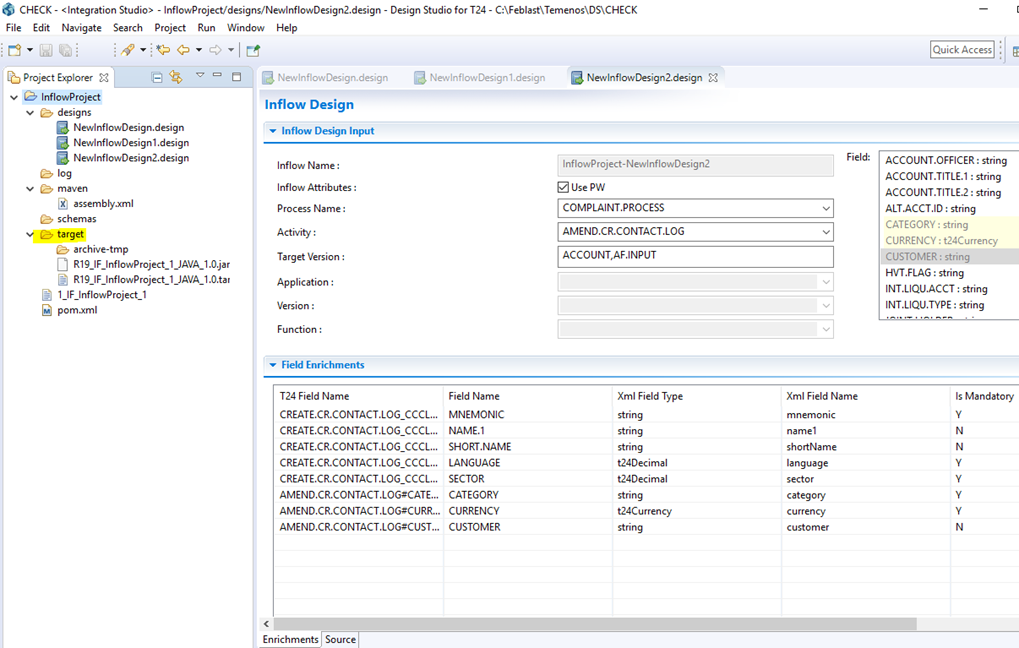Toggle the Use PW checkbox
The image size is (1019, 648).
[x=563, y=187]
